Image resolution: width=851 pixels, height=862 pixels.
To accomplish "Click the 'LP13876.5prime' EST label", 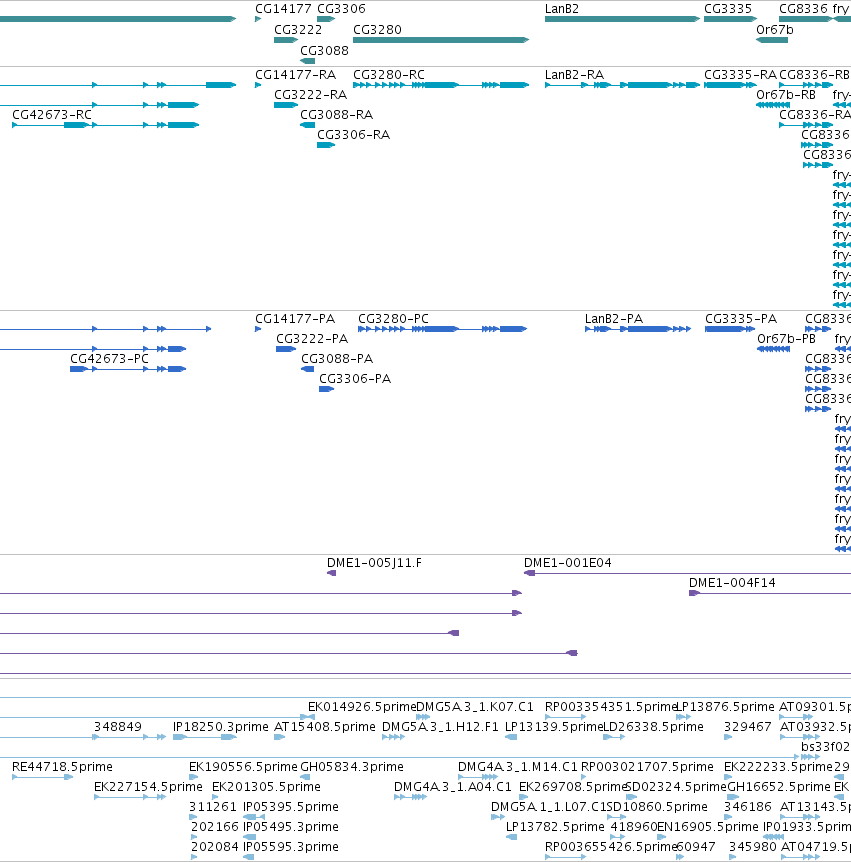I will click(725, 706).
